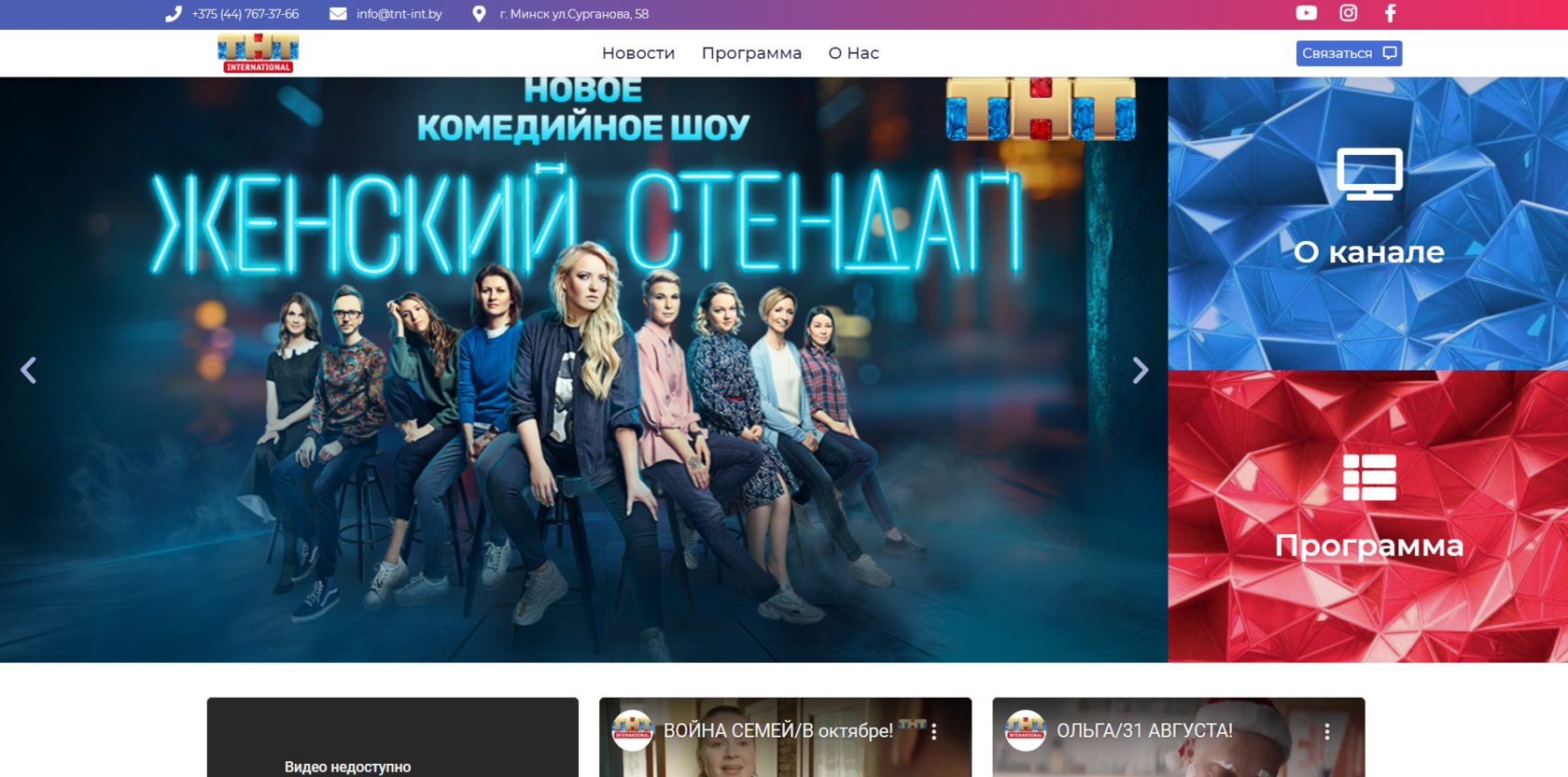
Task: Open the О канале blue tile
Action: tap(1368, 223)
